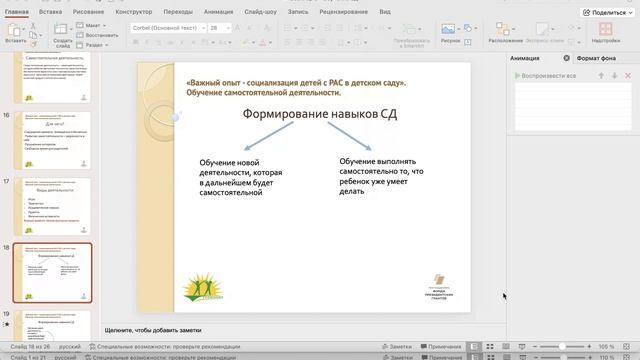This screenshot has width=640, height=360.
Task: Open the Запись ribbon tab
Action: tap(298, 12)
